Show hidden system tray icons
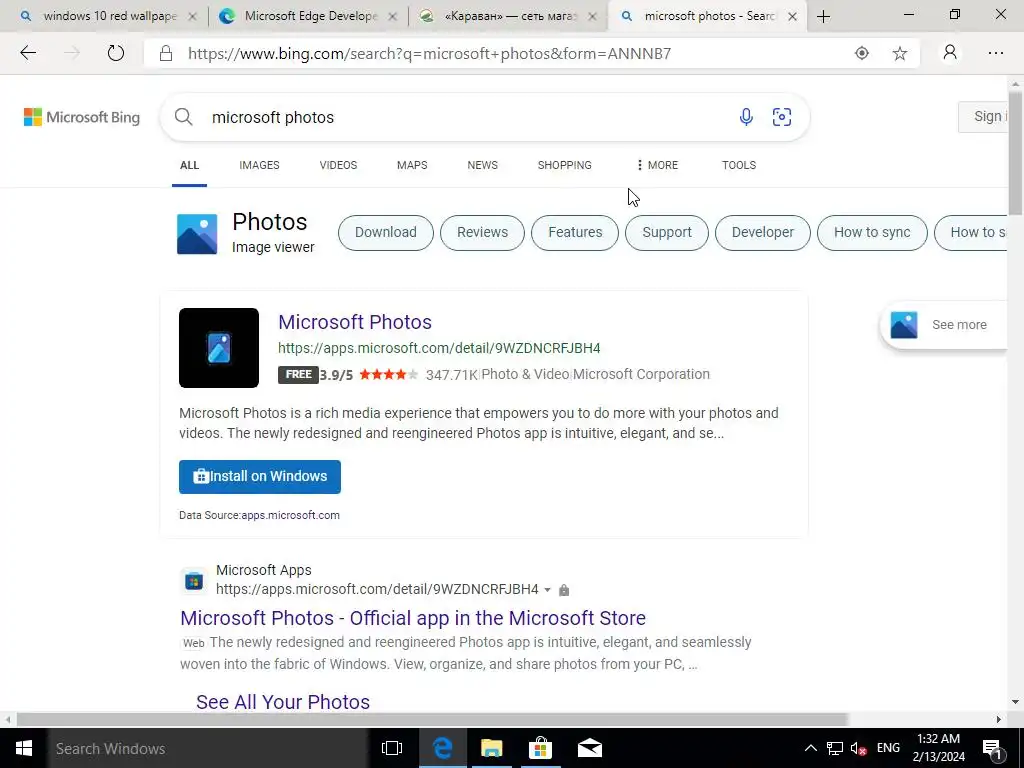The width and height of the screenshot is (1024, 768). click(x=810, y=748)
